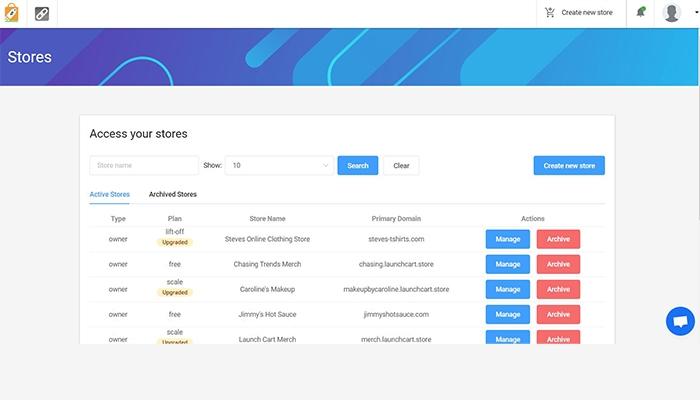The image size is (700, 400).
Task: Archive Steves Online Clothing Store
Action: pos(558,239)
